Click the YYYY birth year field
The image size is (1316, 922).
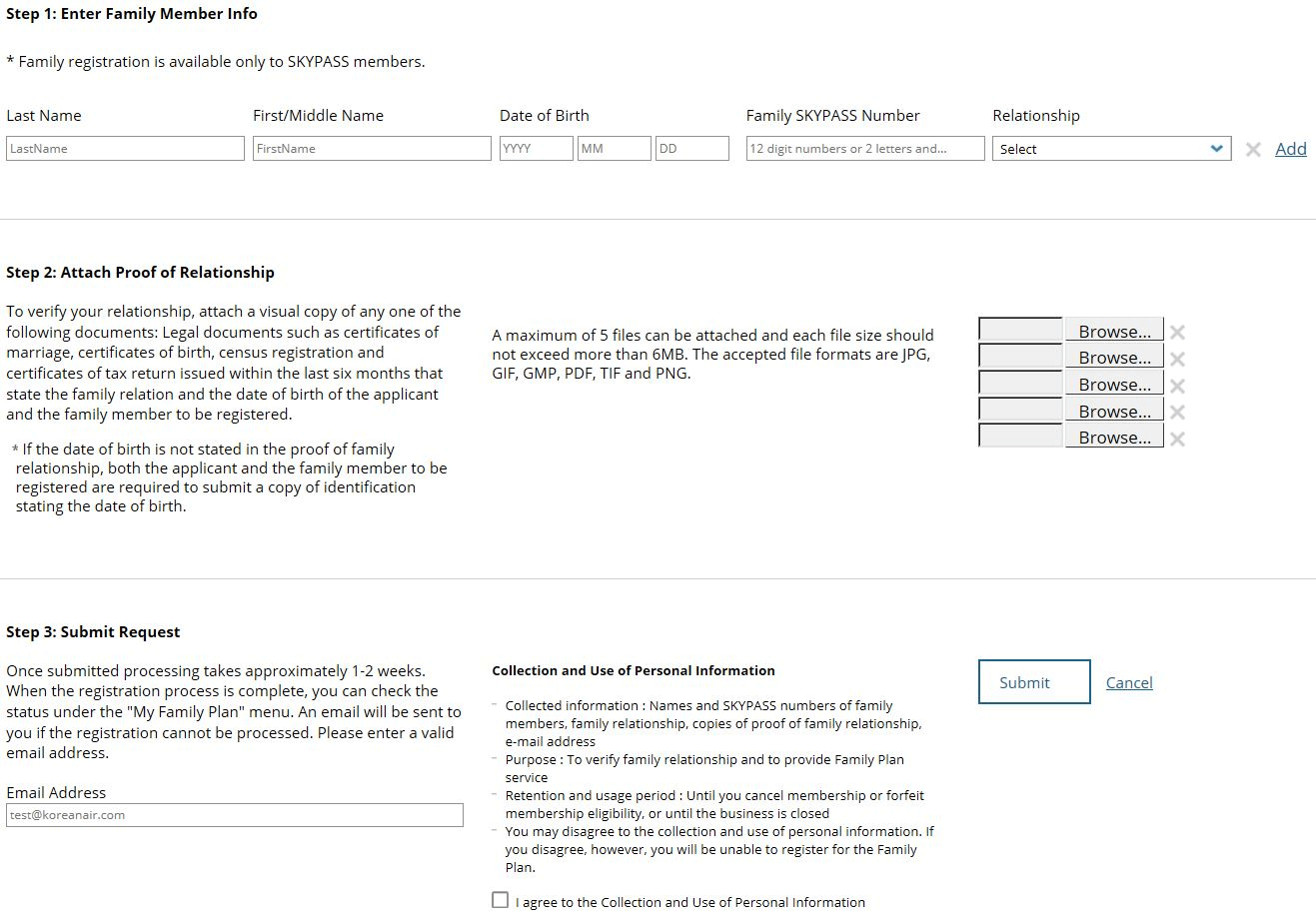[x=537, y=149]
